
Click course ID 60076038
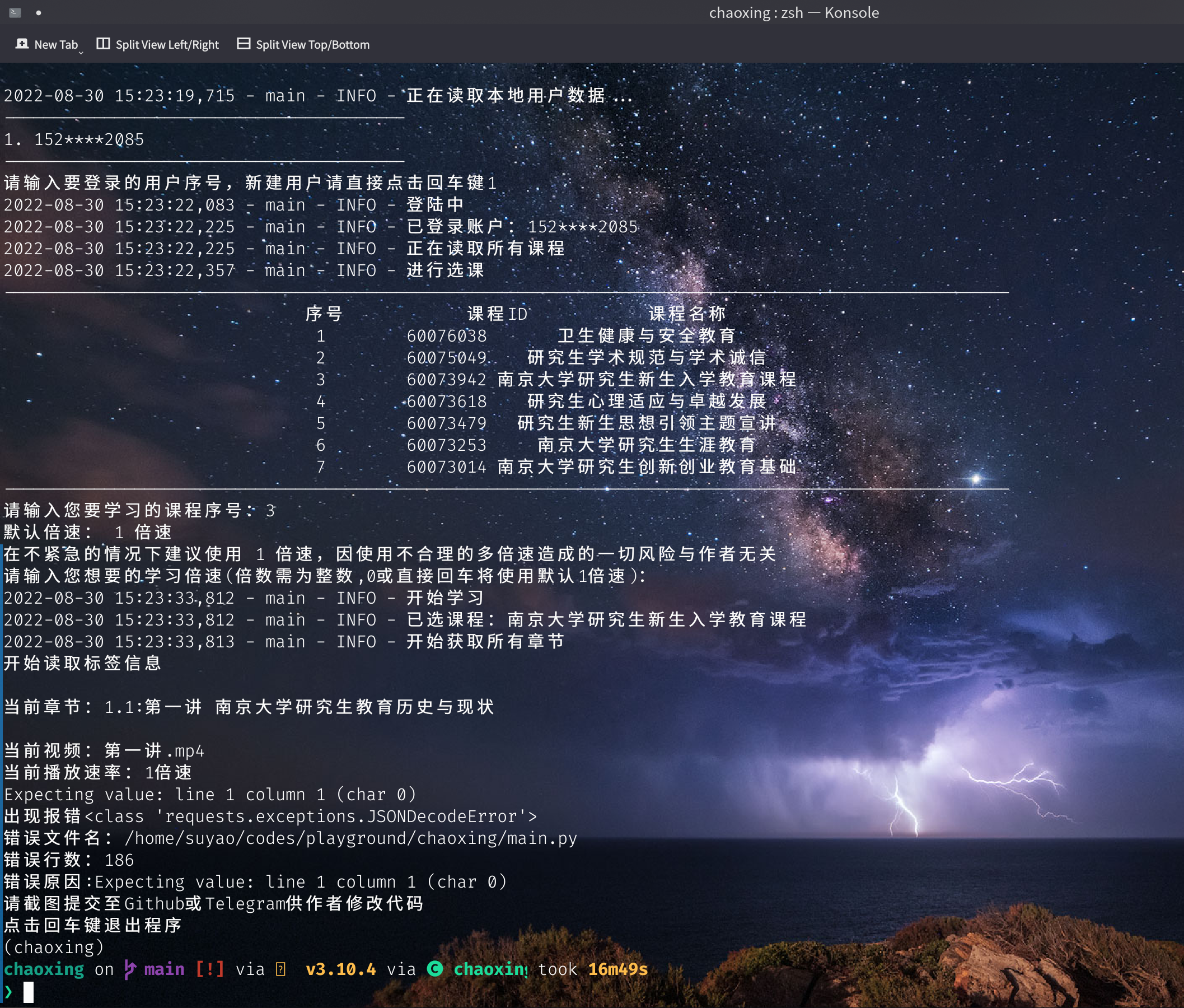(x=447, y=336)
